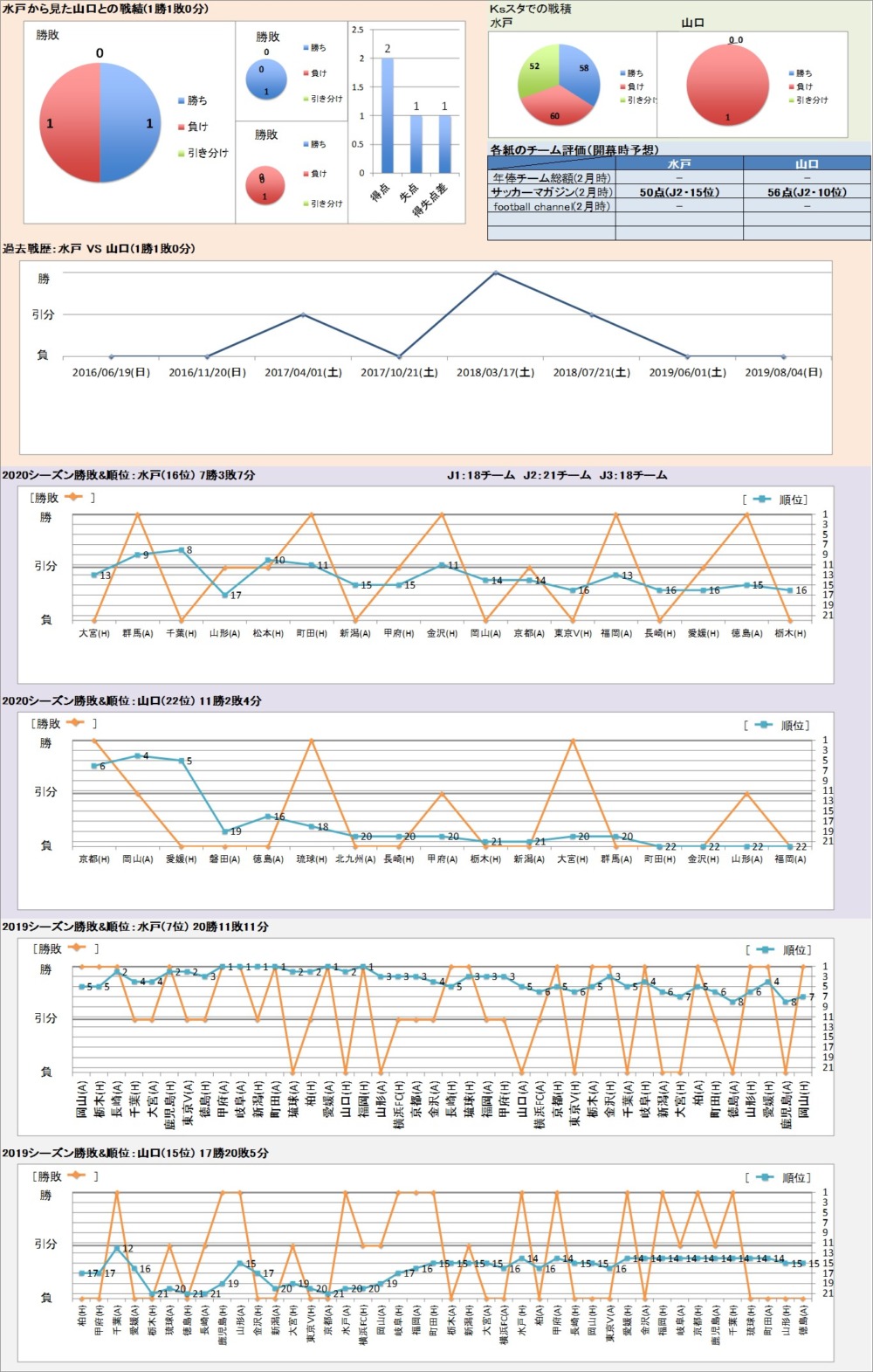Select the 引き分け legend marker beside the large pie
Screen dimensions: 873x1372
tap(181, 154)
